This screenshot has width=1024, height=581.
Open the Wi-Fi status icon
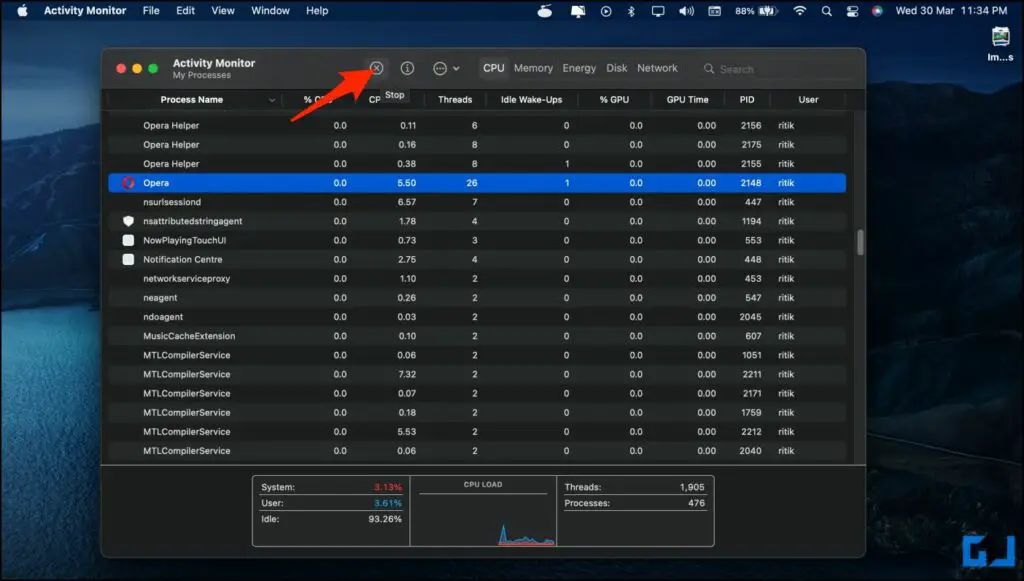coord(800,11)
